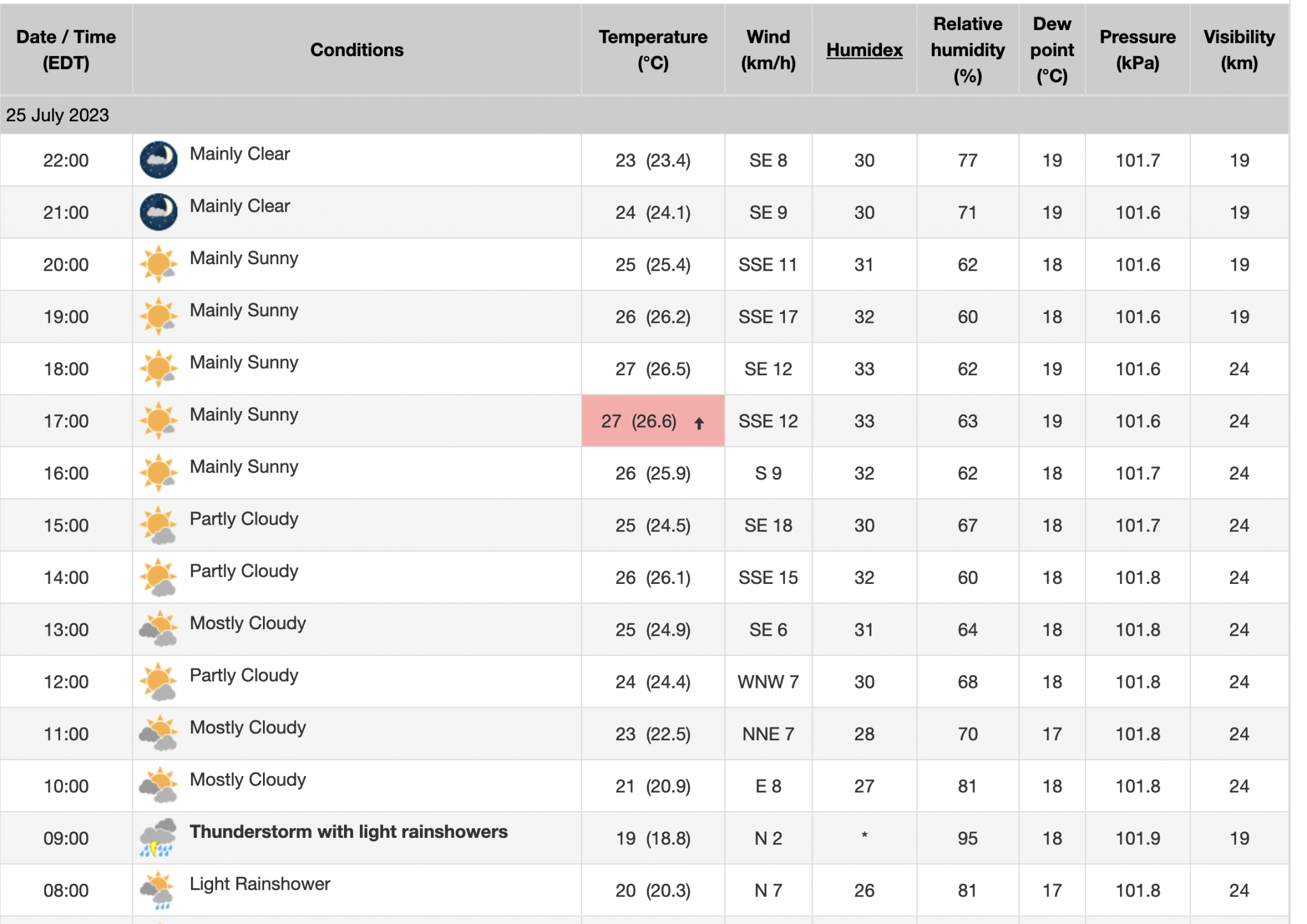Click the Mainly Clear moon icon at 22:00
This screenshot has height=924, width=1307.
tap(158, 160)
